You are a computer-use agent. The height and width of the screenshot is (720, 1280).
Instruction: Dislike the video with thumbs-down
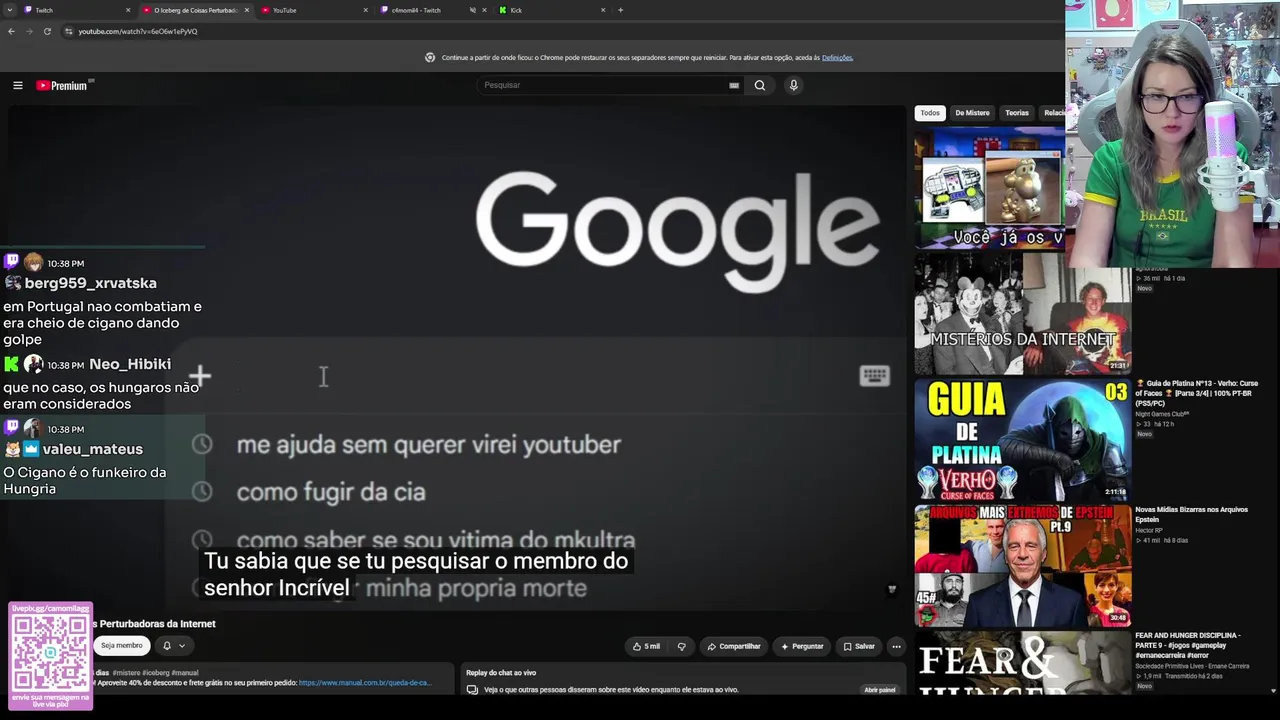pos(682,646)
